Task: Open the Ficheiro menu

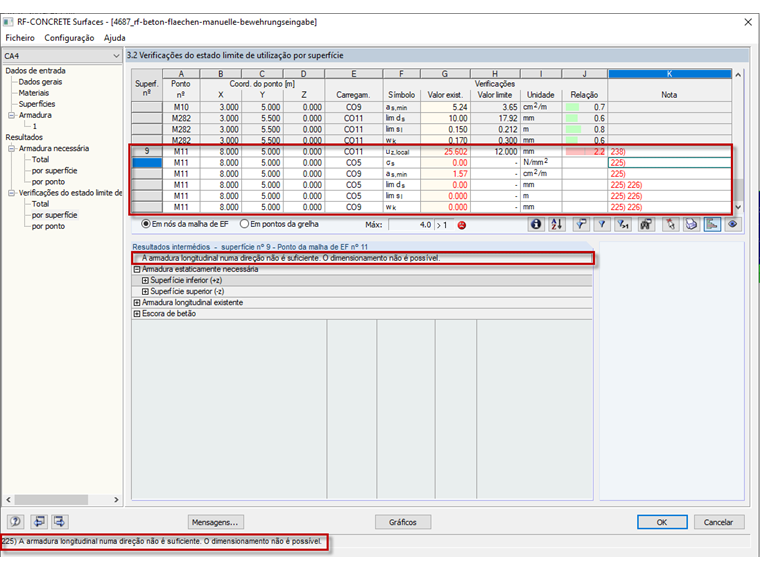Action: click(x=20, y=38)
